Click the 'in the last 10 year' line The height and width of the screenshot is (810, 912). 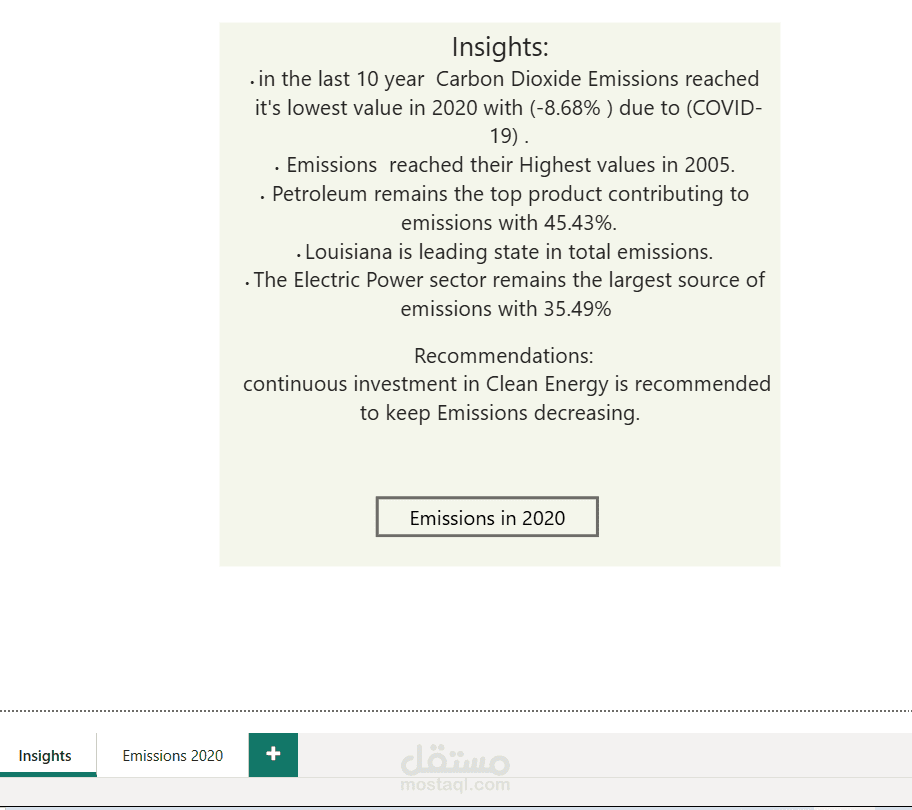click(x=505, y=79)
